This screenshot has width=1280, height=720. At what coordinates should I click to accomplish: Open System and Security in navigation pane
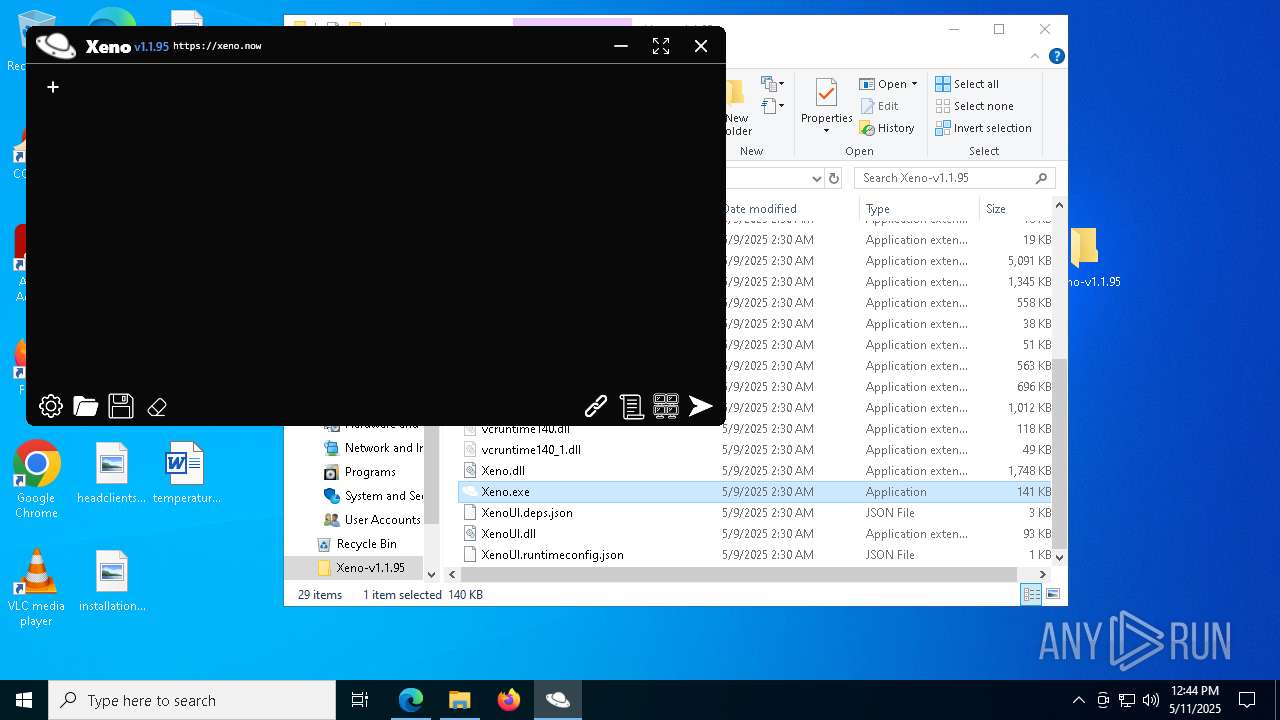coord(383,496)
